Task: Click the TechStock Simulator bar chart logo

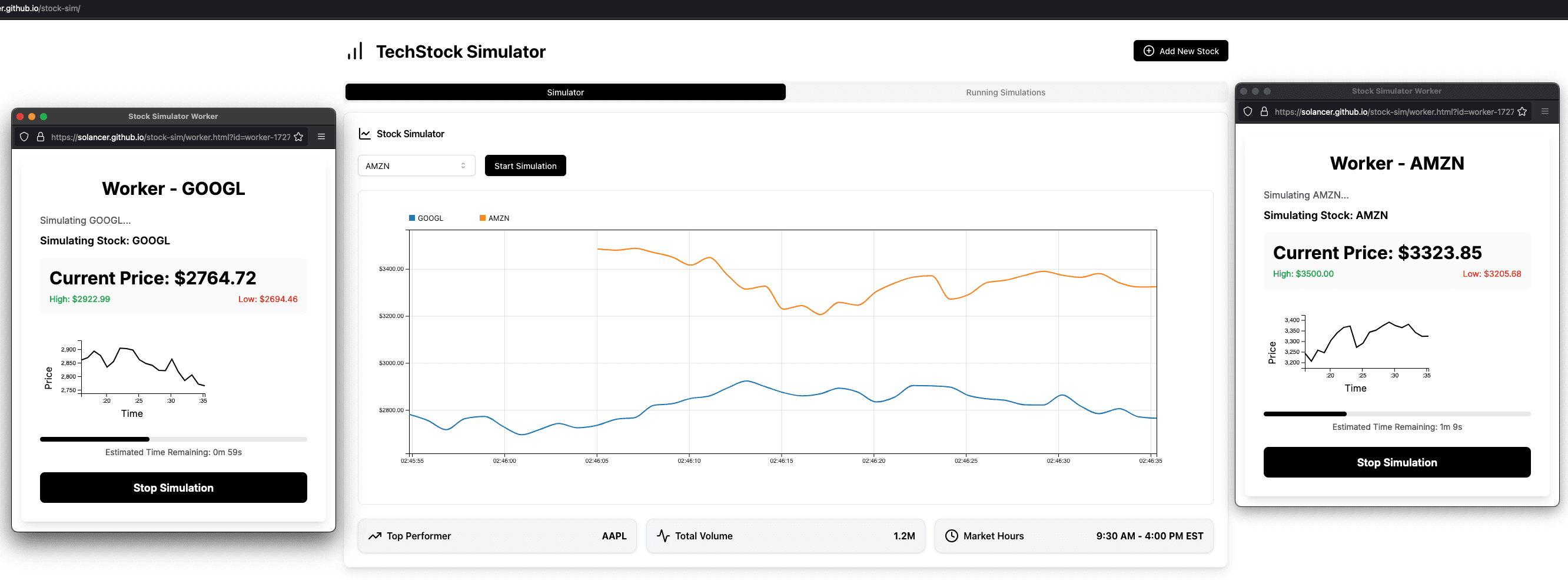Action: coord(355,51)
